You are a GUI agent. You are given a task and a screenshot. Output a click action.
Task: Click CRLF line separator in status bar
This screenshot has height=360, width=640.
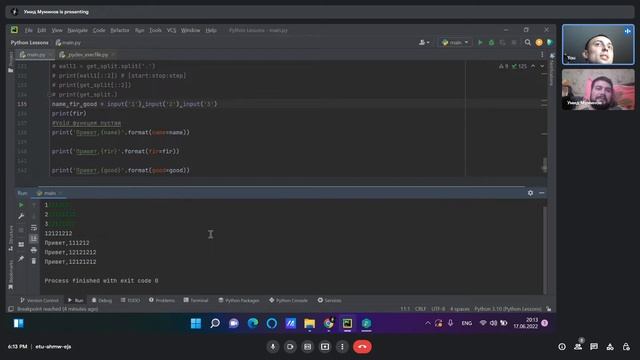pyautogui.click(x=420, y=309)
